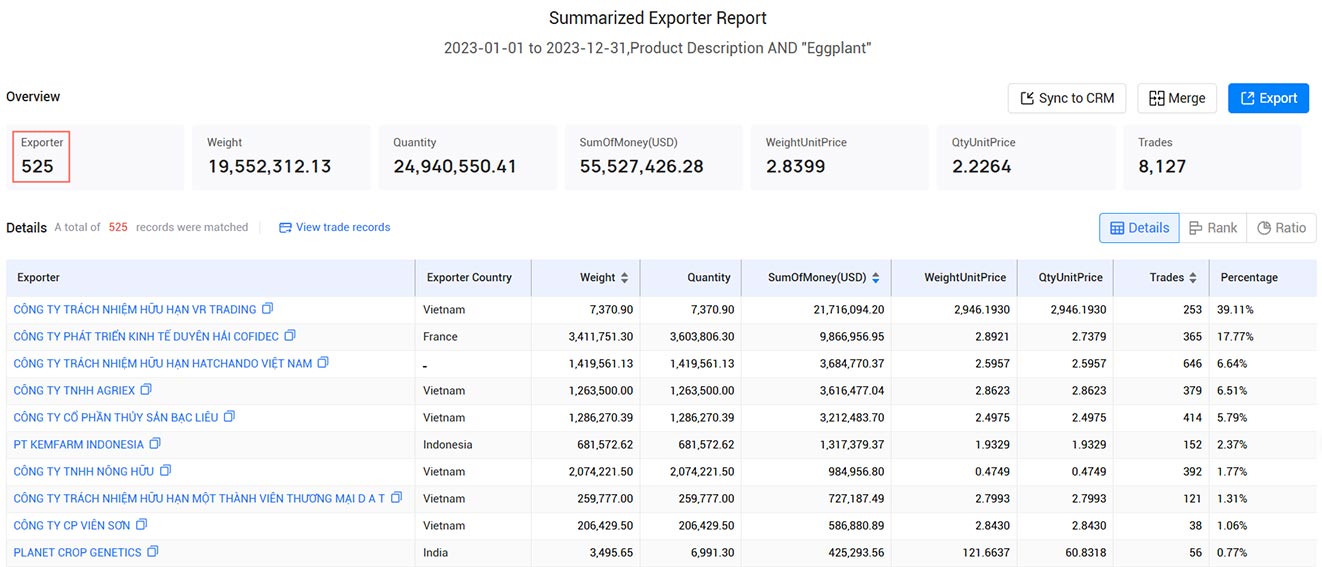Copy VR TRADING exporter name icon

268,309
